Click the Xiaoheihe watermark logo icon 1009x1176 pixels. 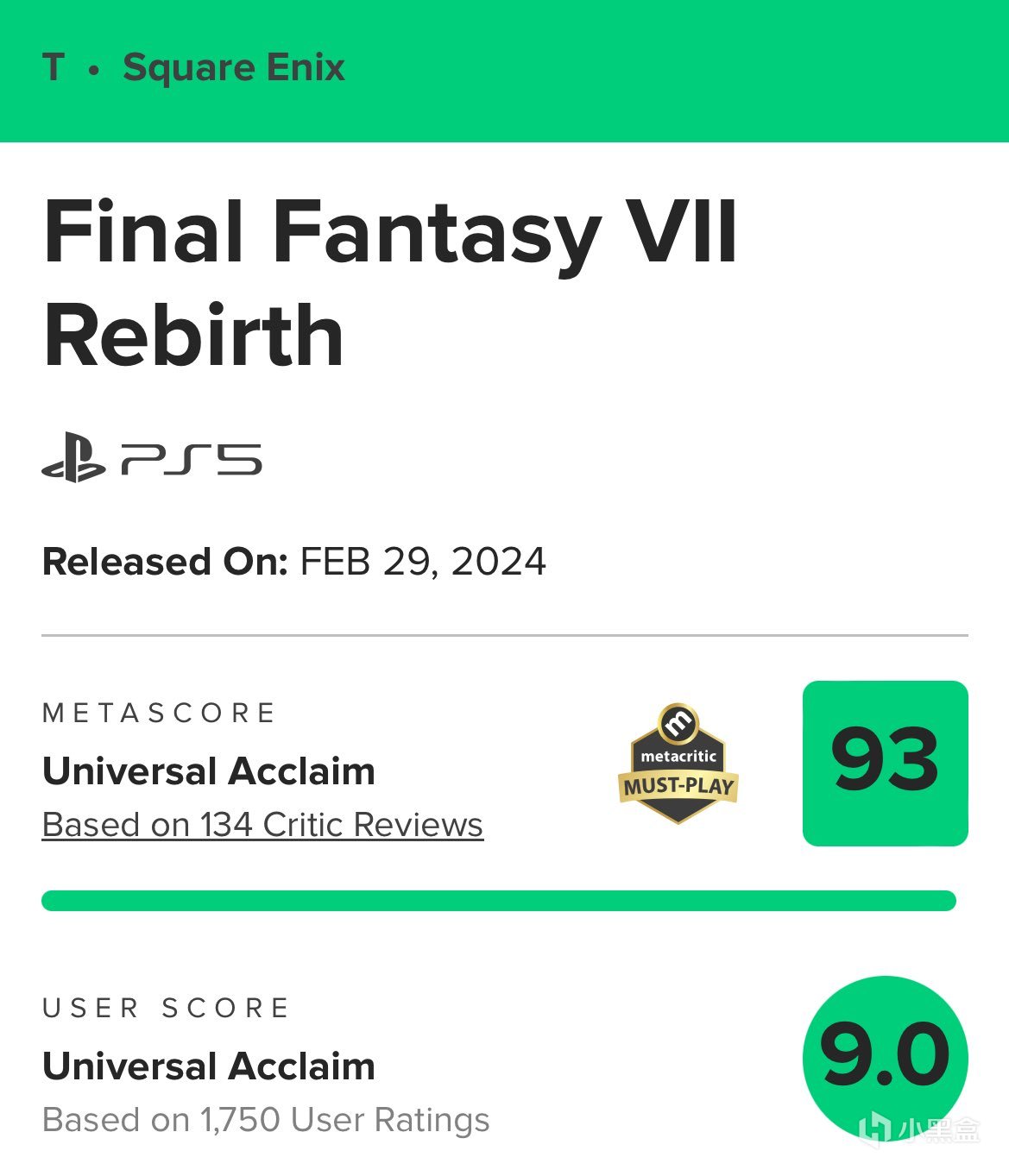[876, 1129]
